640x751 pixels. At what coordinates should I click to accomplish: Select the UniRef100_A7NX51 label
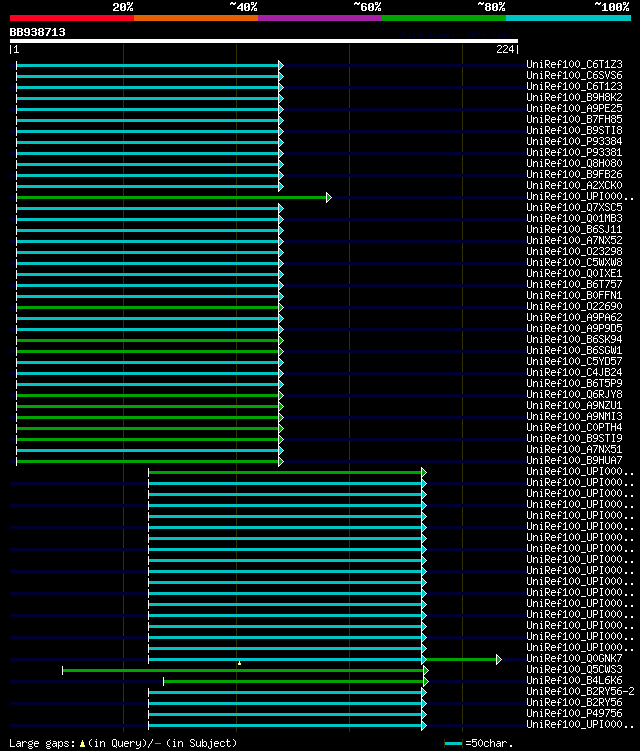point(574,450)
